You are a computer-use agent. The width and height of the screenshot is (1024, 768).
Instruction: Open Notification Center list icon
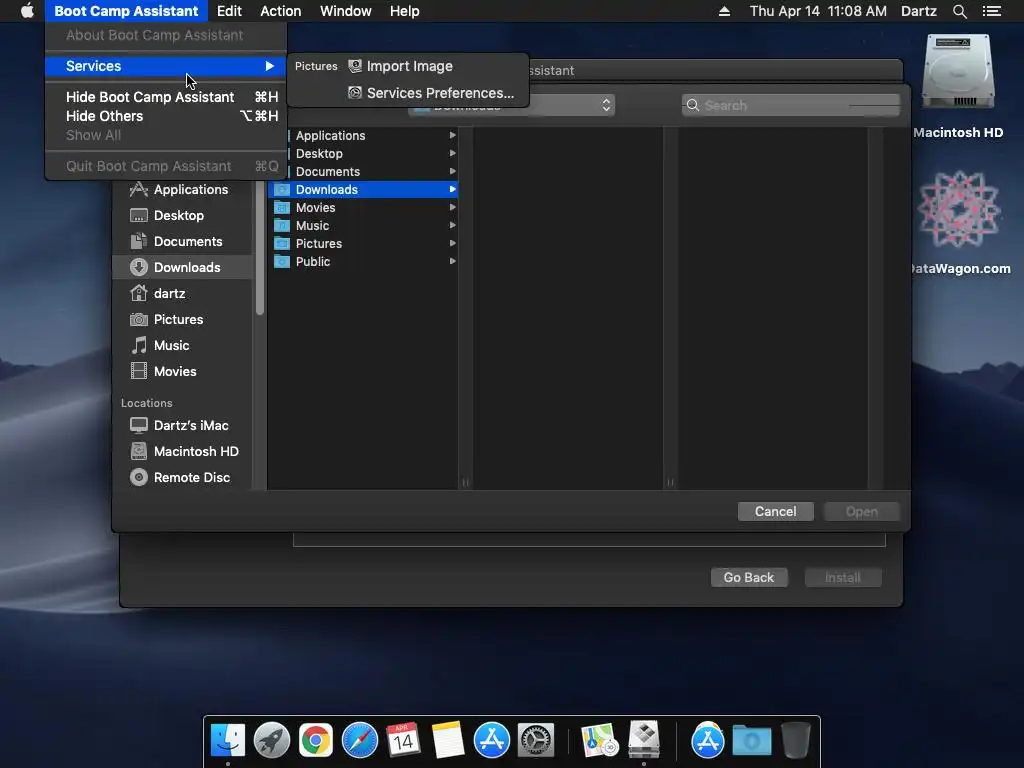pyautogui.click(x=991, y=11)
